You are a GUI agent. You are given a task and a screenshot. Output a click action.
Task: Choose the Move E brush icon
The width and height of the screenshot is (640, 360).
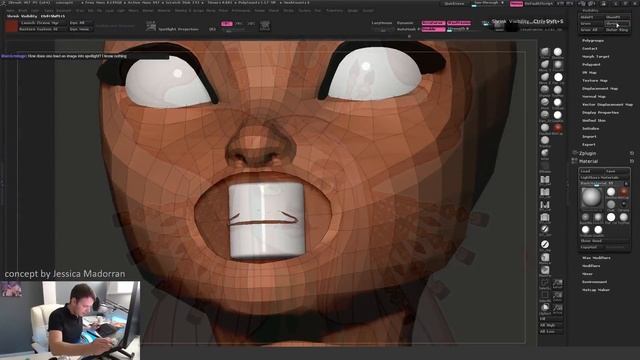click(x=545, y=77)
